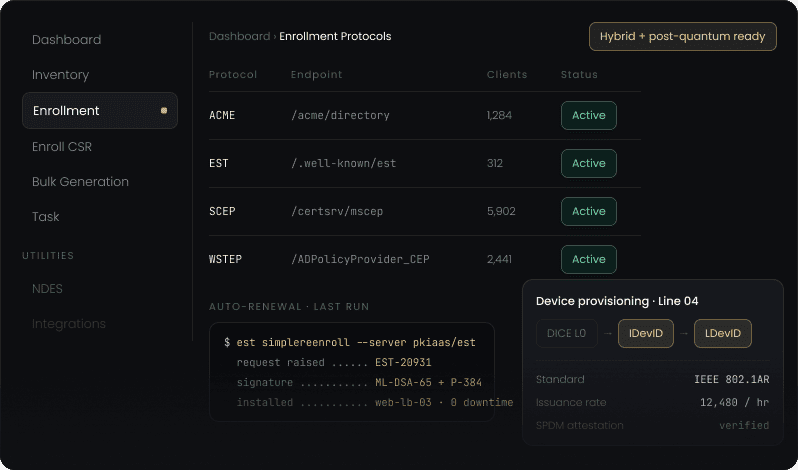Viewport: 798px width, 470px height.
Task: Open Enroll CSR in the sidebar
Action: [x=62, y=146]
